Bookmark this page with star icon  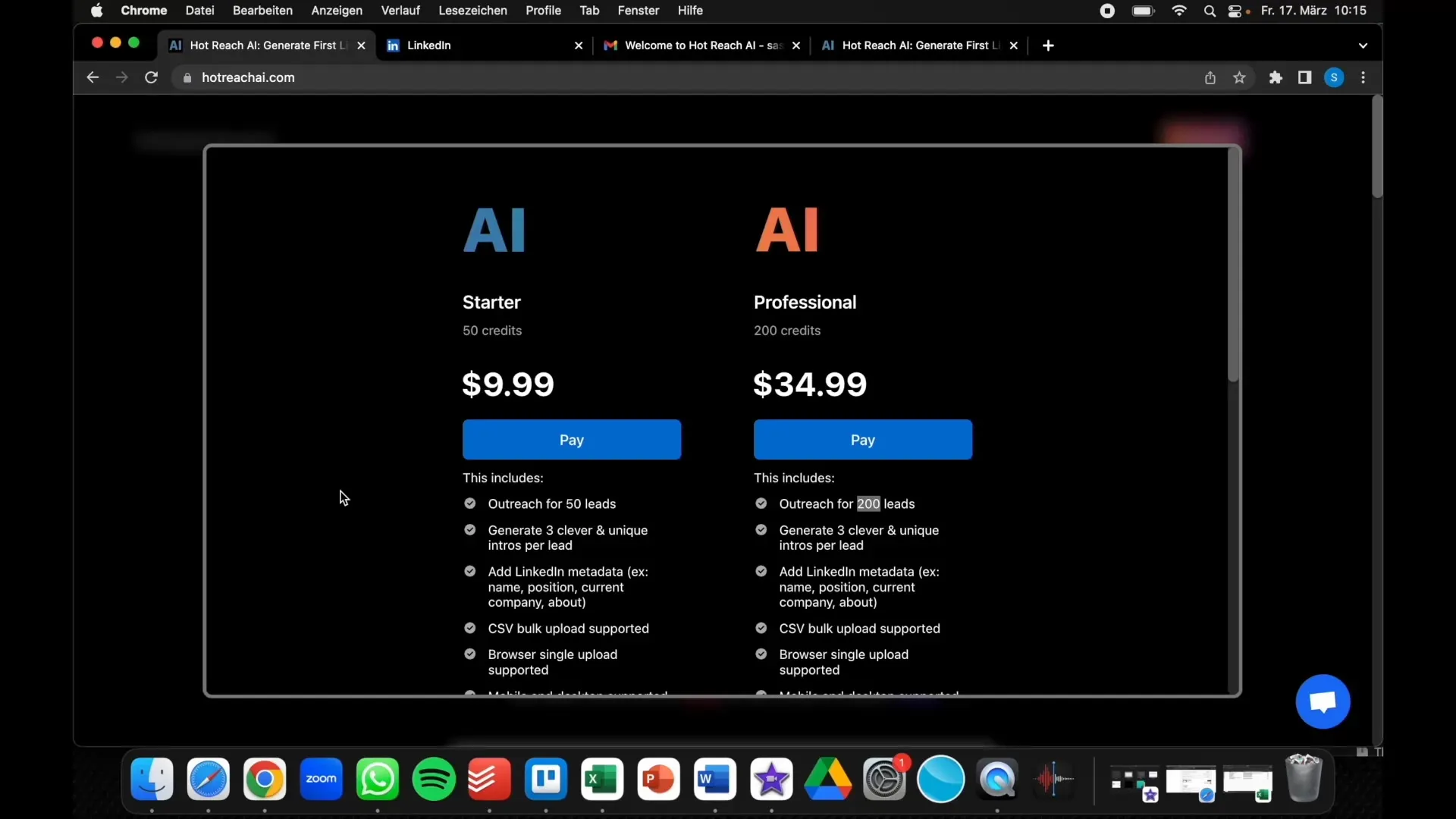(x=1239, y=77)
